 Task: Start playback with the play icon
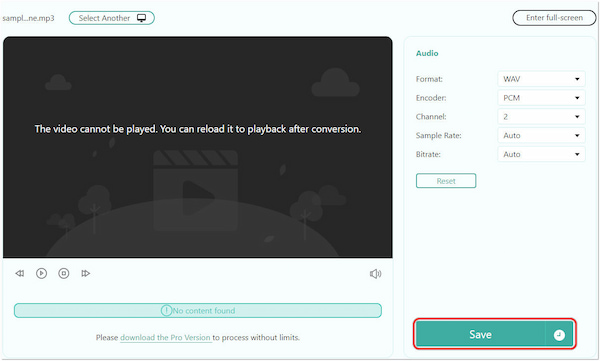point(41,273)
